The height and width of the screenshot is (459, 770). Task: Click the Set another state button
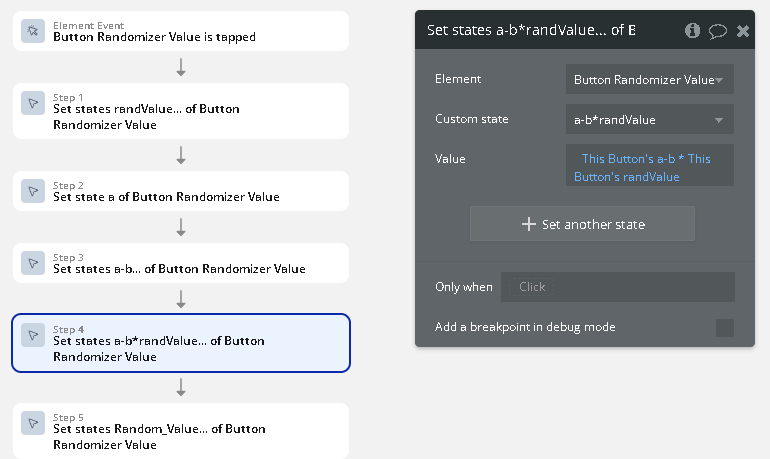(582, 224)
